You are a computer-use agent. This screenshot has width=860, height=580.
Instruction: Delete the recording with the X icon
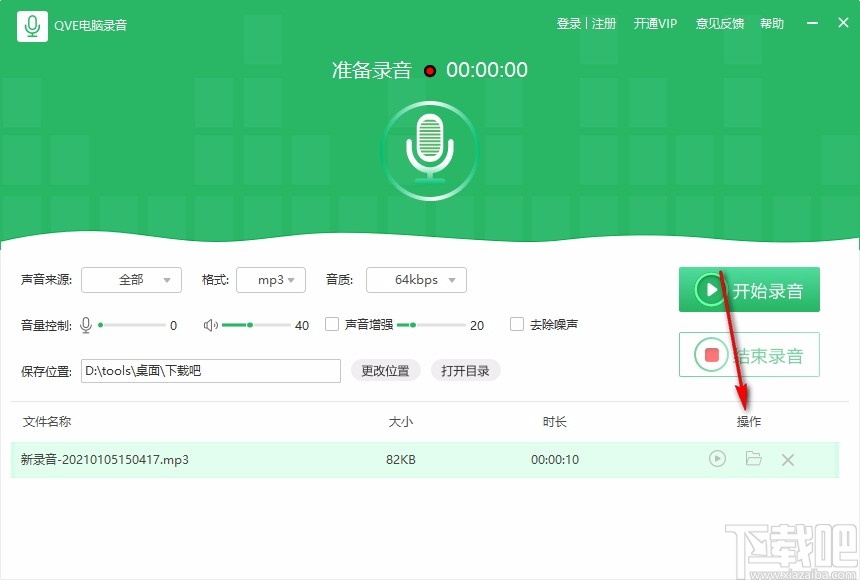(788, 458)
